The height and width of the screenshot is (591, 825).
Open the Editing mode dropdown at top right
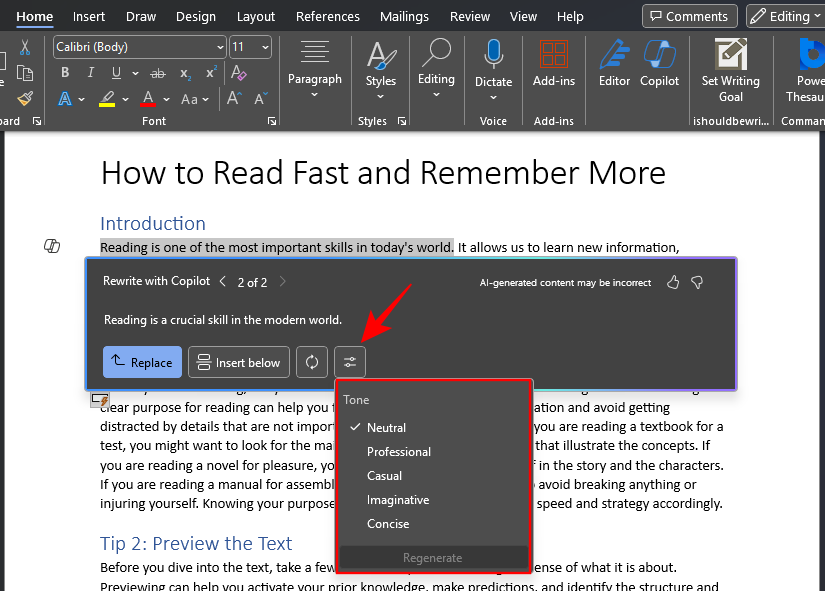[785, 16]
